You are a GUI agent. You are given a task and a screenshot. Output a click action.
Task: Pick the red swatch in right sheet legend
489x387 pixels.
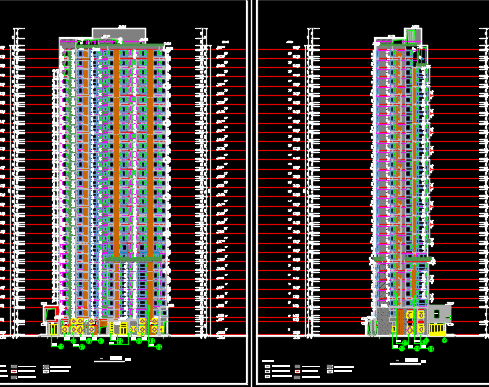point(297,371)
